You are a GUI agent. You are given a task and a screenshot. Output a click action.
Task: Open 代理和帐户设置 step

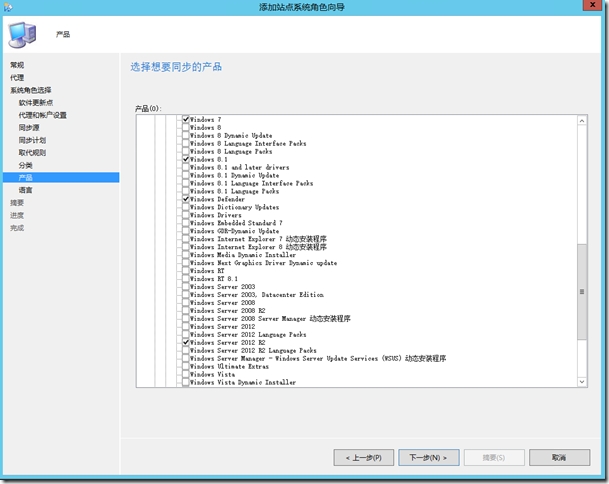(x=42, y=115)
